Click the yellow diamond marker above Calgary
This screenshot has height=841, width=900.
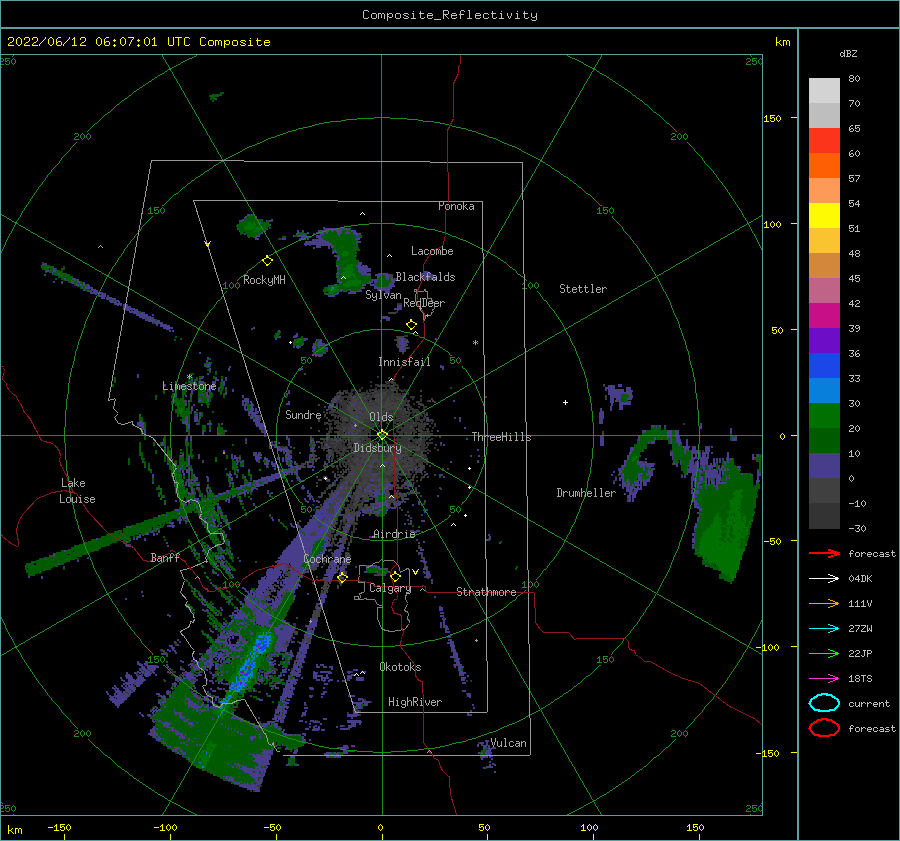pos(395,576)
